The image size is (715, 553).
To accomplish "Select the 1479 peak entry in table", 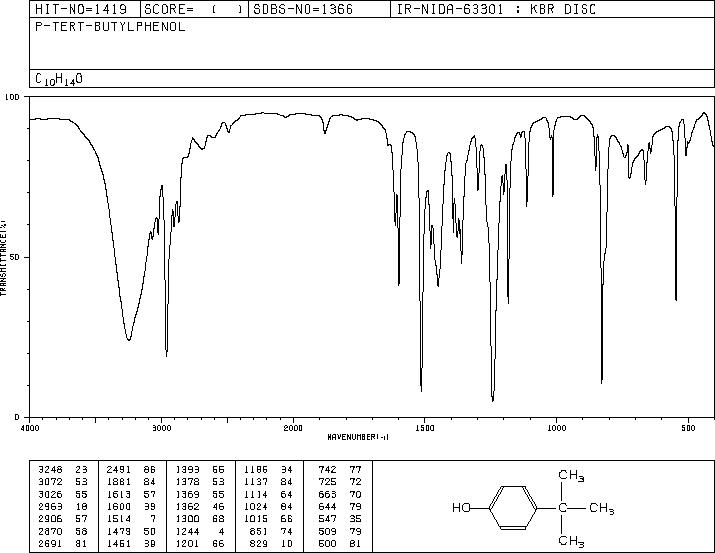I will coord(131,531).
